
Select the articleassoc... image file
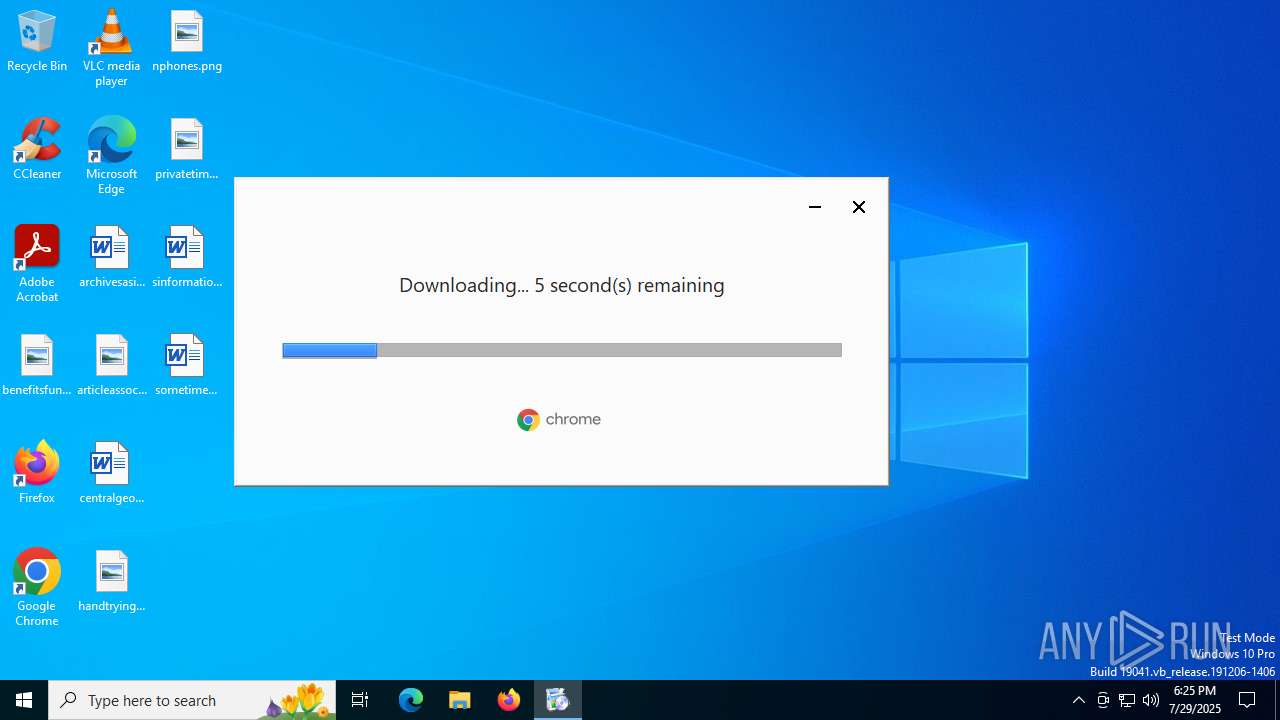coord(111,365)
